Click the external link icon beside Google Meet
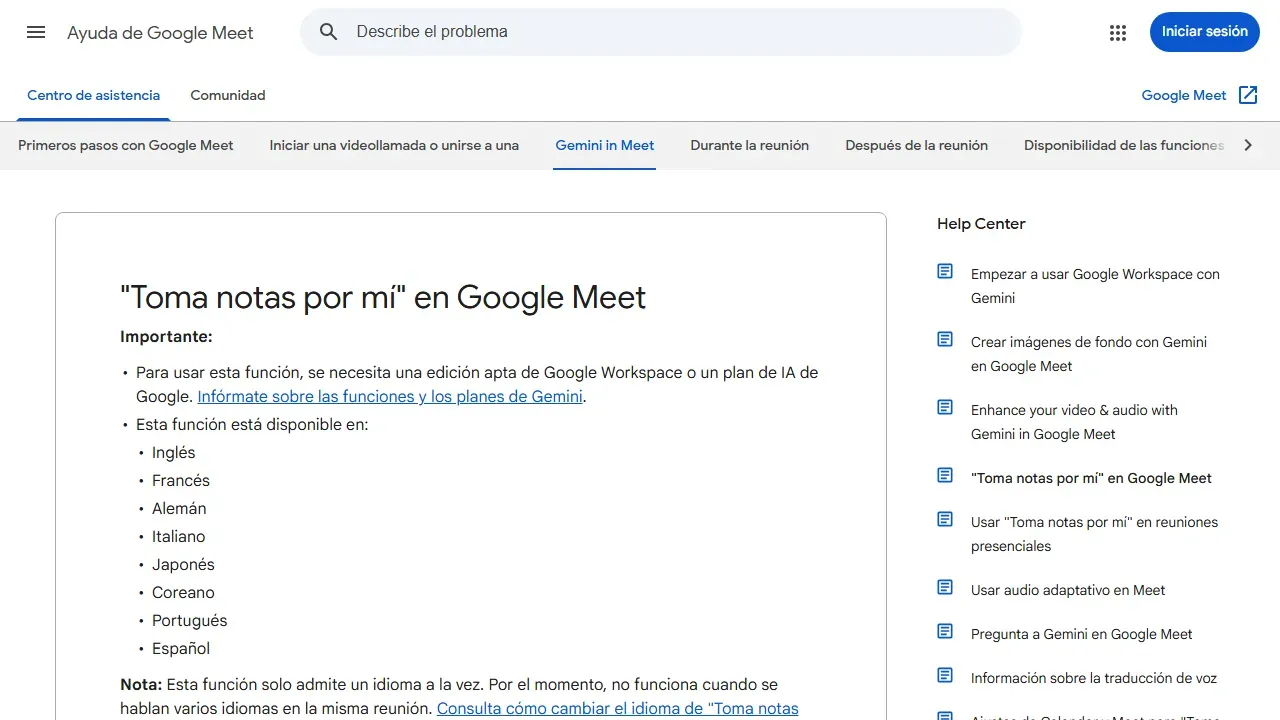 [x=1248, y=95]
